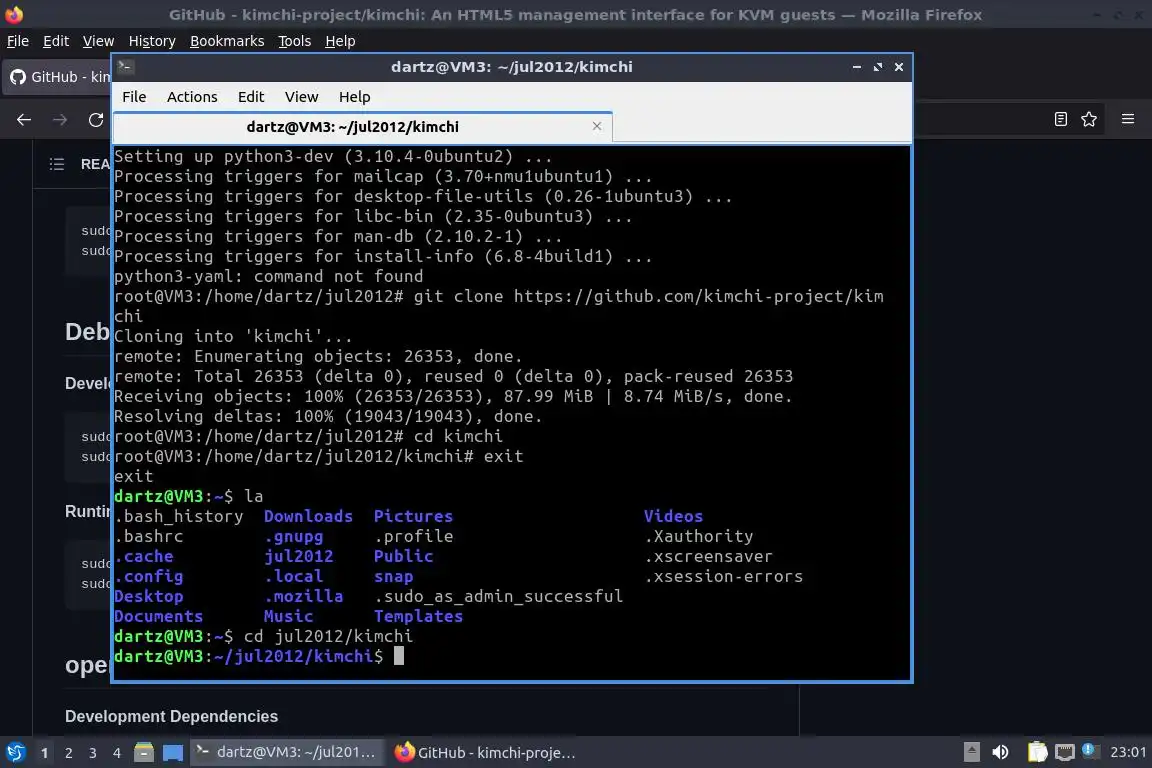Open Firefox History menu

[x=152, y=41]
